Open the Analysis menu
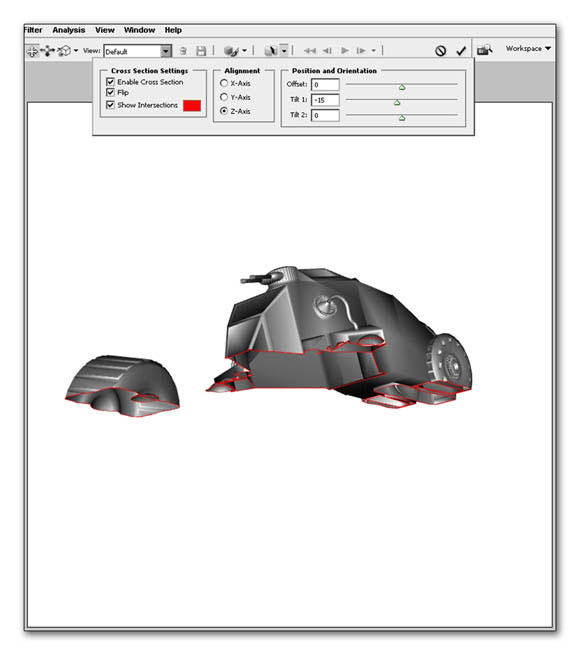This screenshot has height=655, width=580. pyautogui.click(x=69, y=30)
